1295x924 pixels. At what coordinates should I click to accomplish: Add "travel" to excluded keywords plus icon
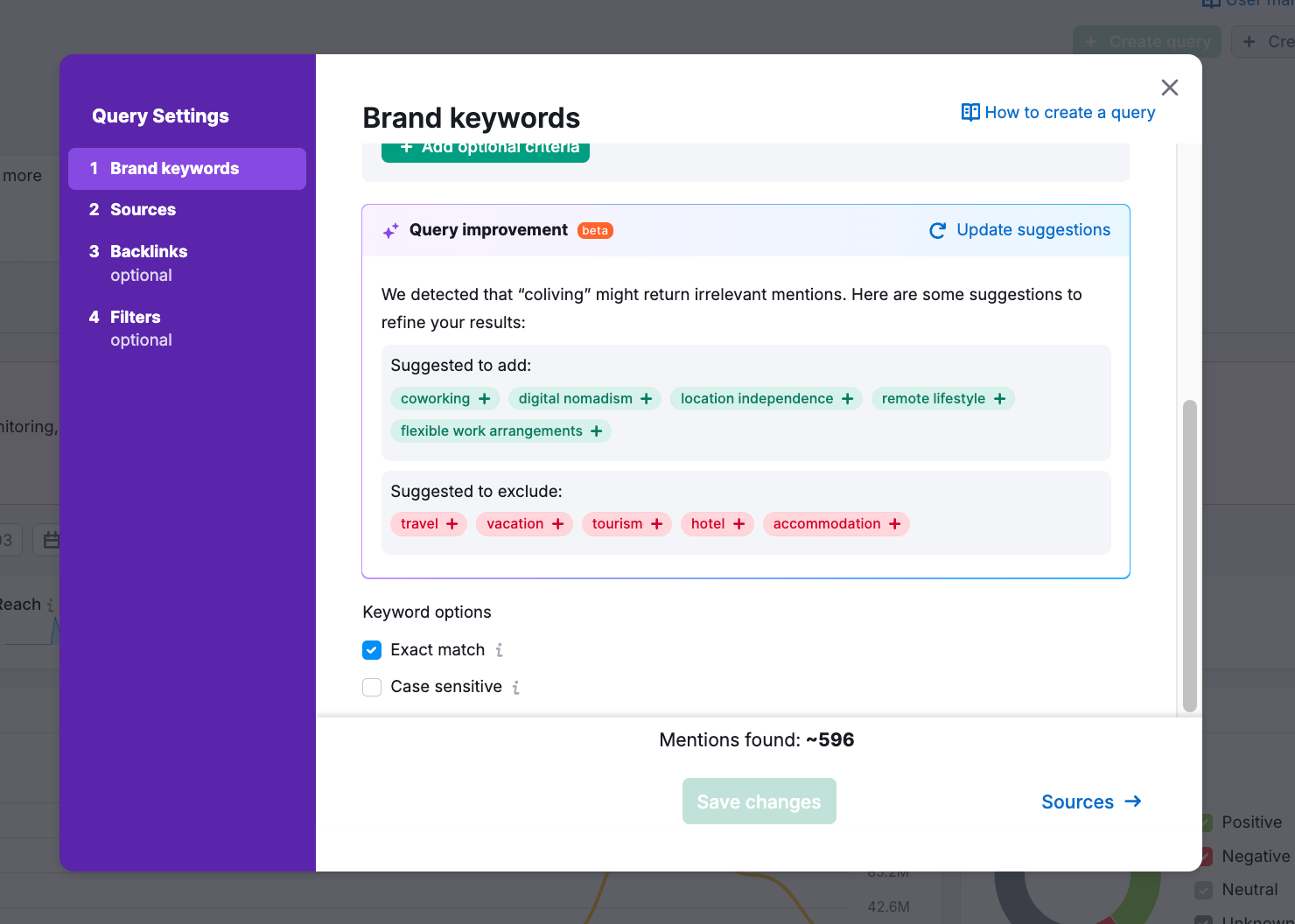452,523
